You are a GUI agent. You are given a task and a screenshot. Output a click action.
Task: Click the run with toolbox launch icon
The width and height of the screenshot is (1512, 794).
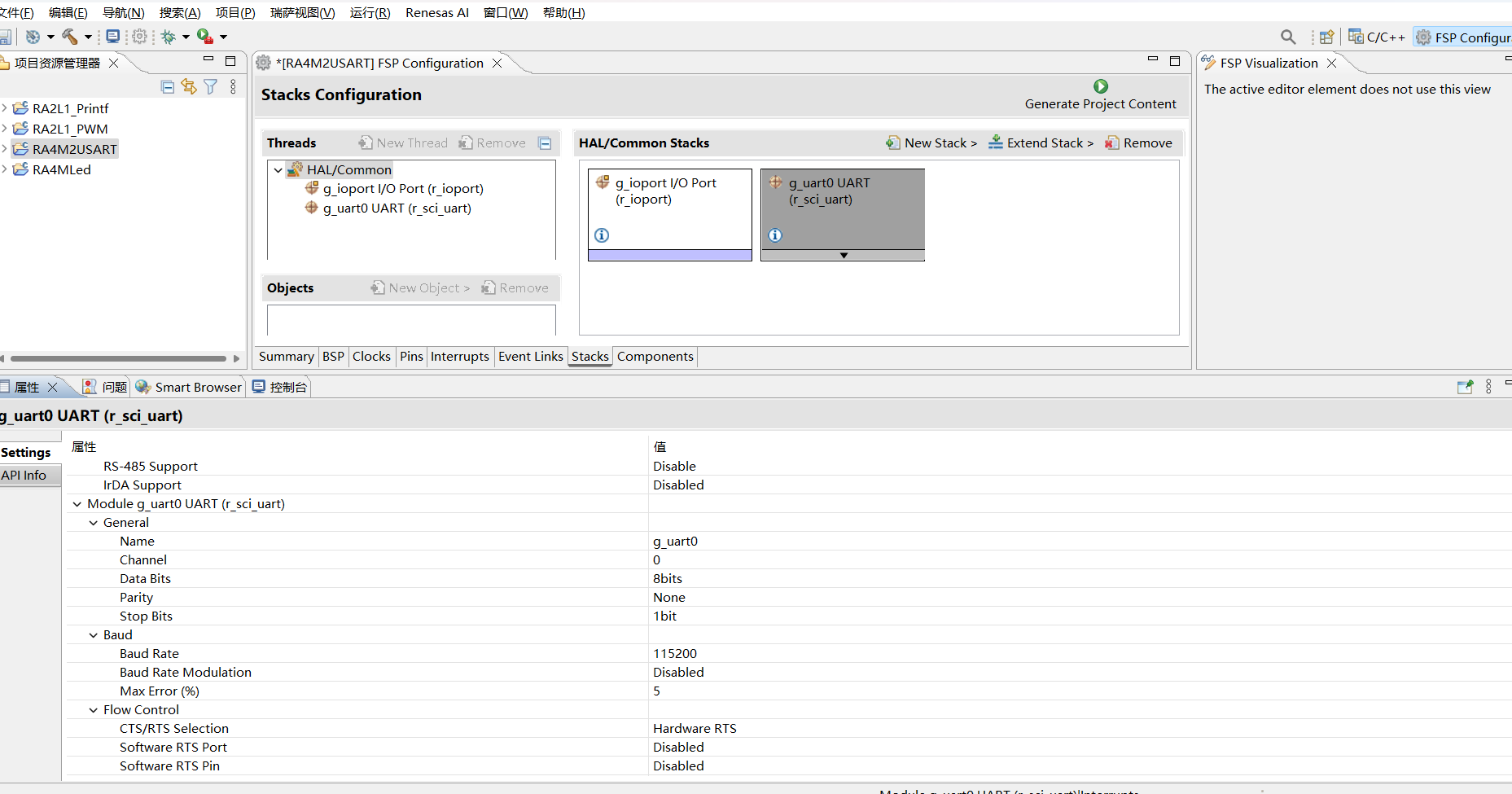point(204,37)
